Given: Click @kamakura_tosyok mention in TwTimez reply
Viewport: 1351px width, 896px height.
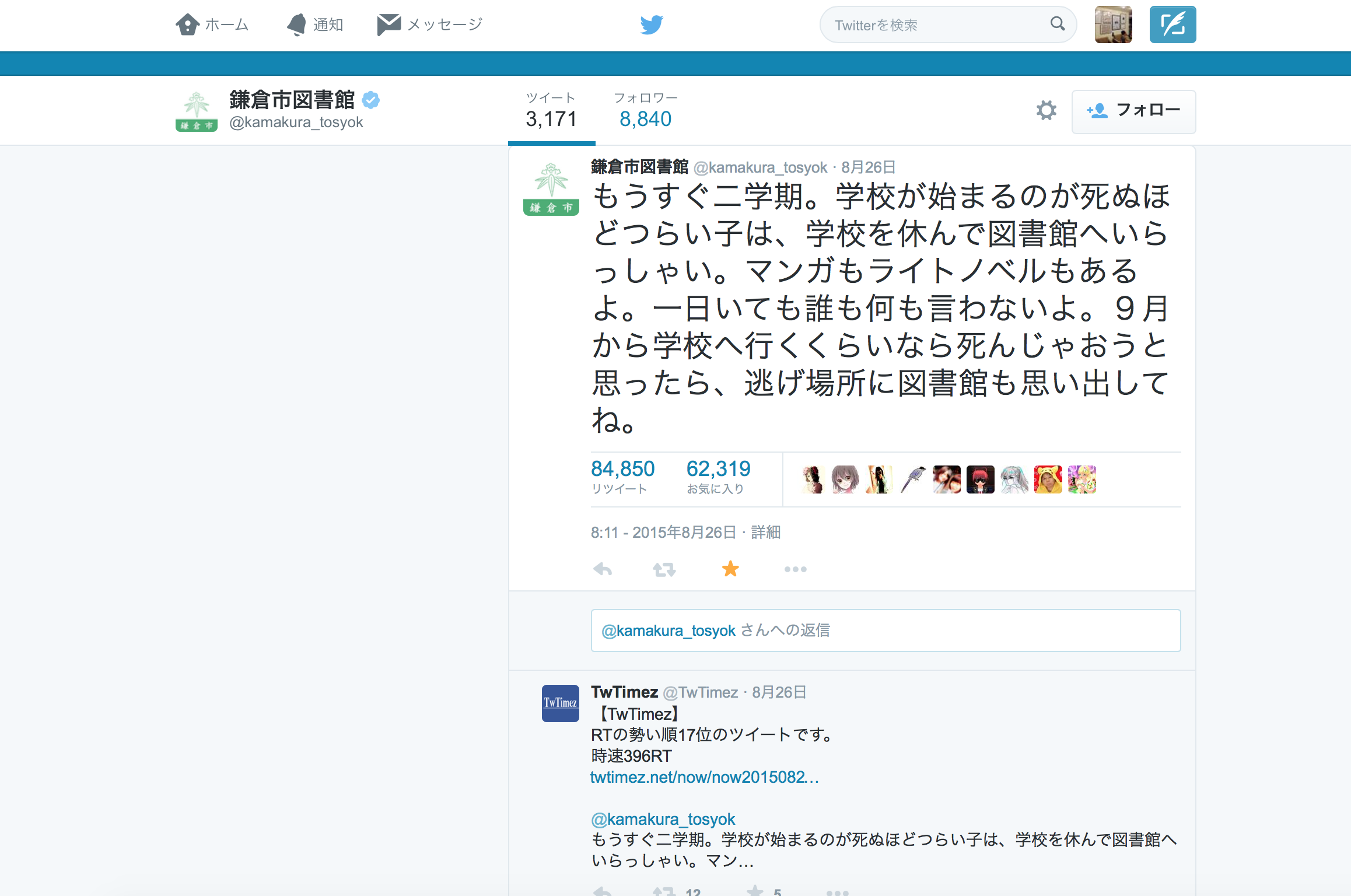Looking at the screenshot, I should click(x=663, y=819).
